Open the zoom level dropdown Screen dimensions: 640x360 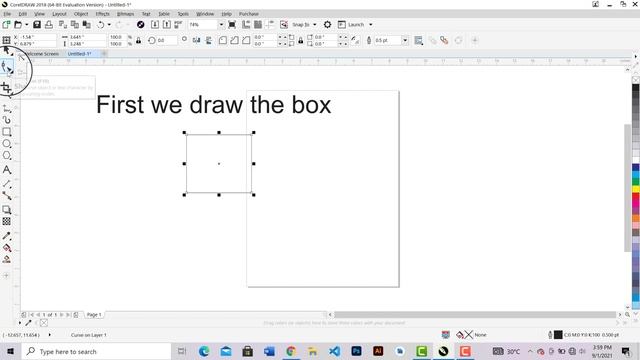tap(221, 24)
